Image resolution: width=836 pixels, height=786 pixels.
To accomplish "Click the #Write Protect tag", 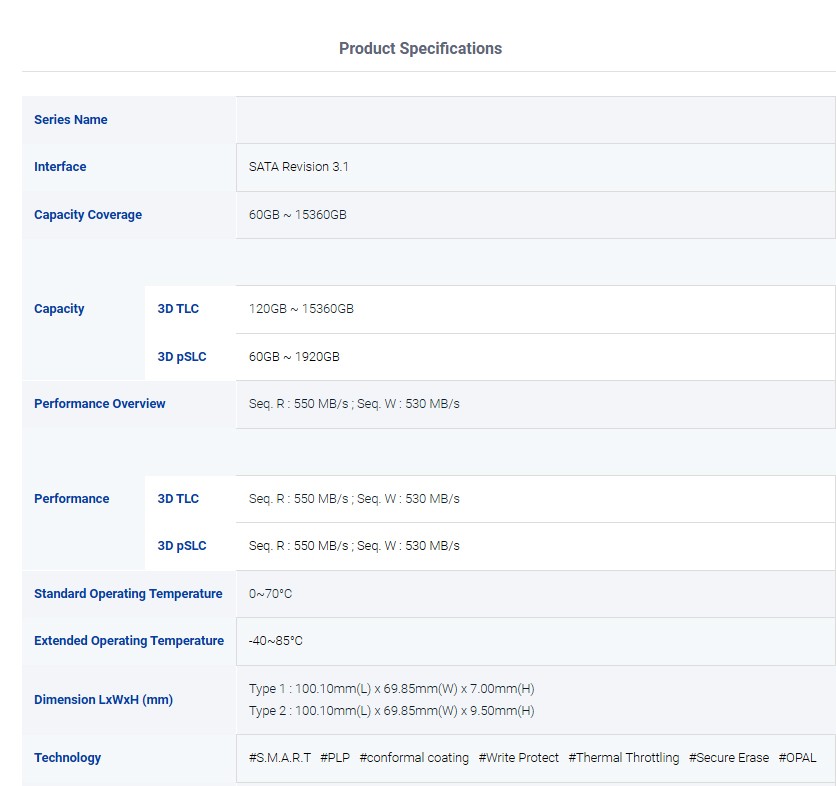I will click(x=518, y=758).
